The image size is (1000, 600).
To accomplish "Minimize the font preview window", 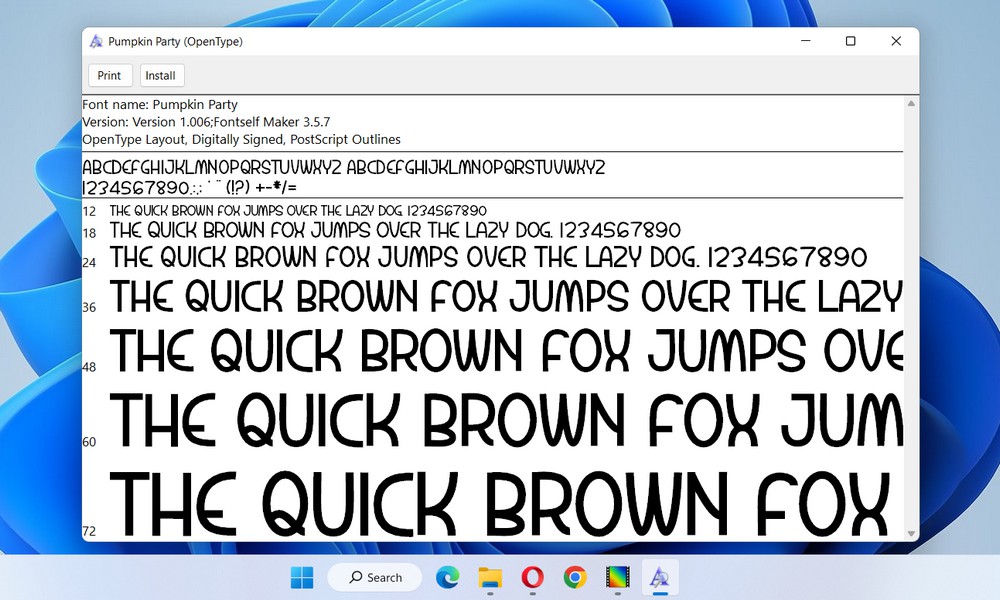I will 805,41.
